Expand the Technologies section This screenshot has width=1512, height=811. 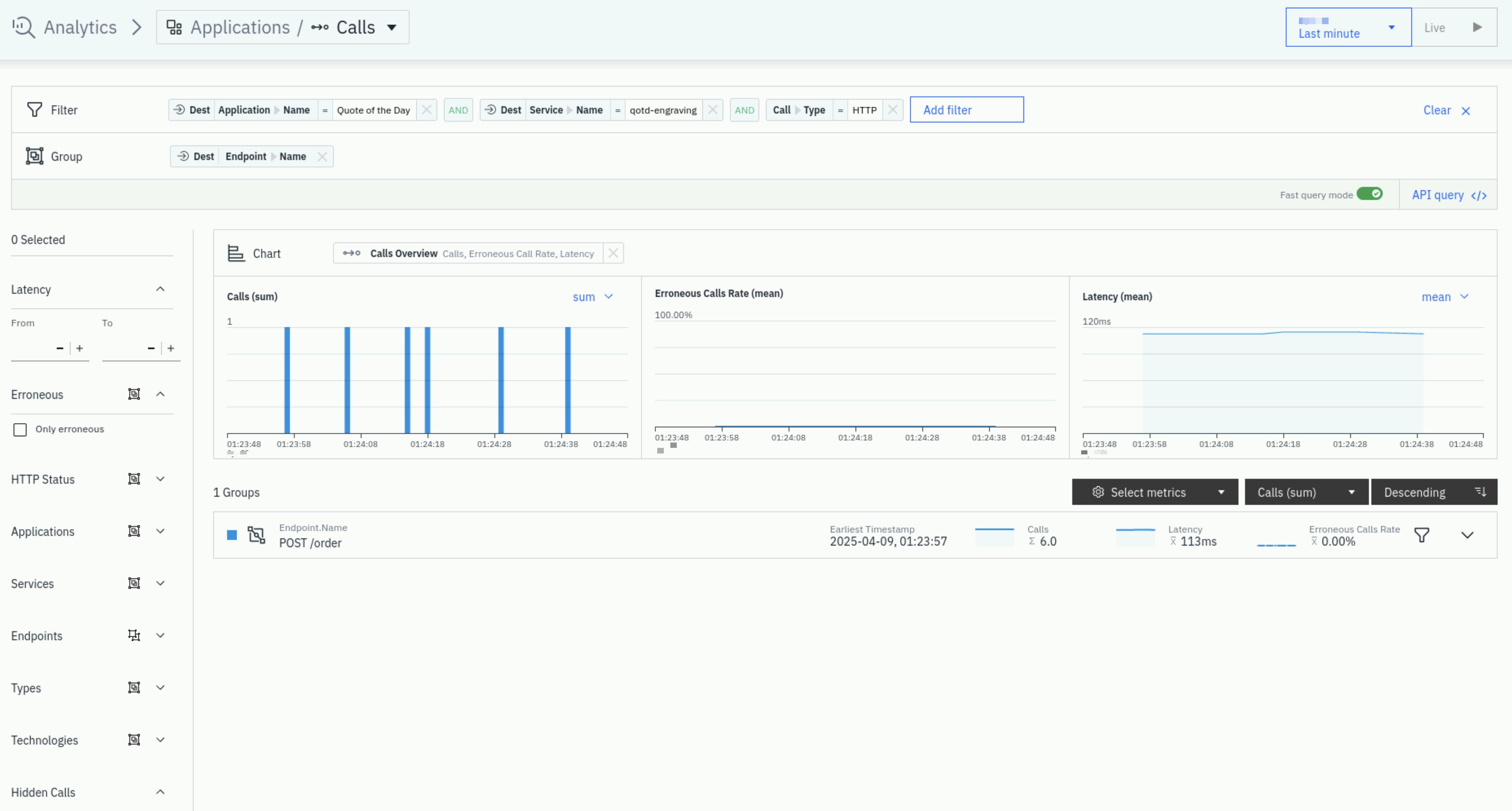[160, 740]
